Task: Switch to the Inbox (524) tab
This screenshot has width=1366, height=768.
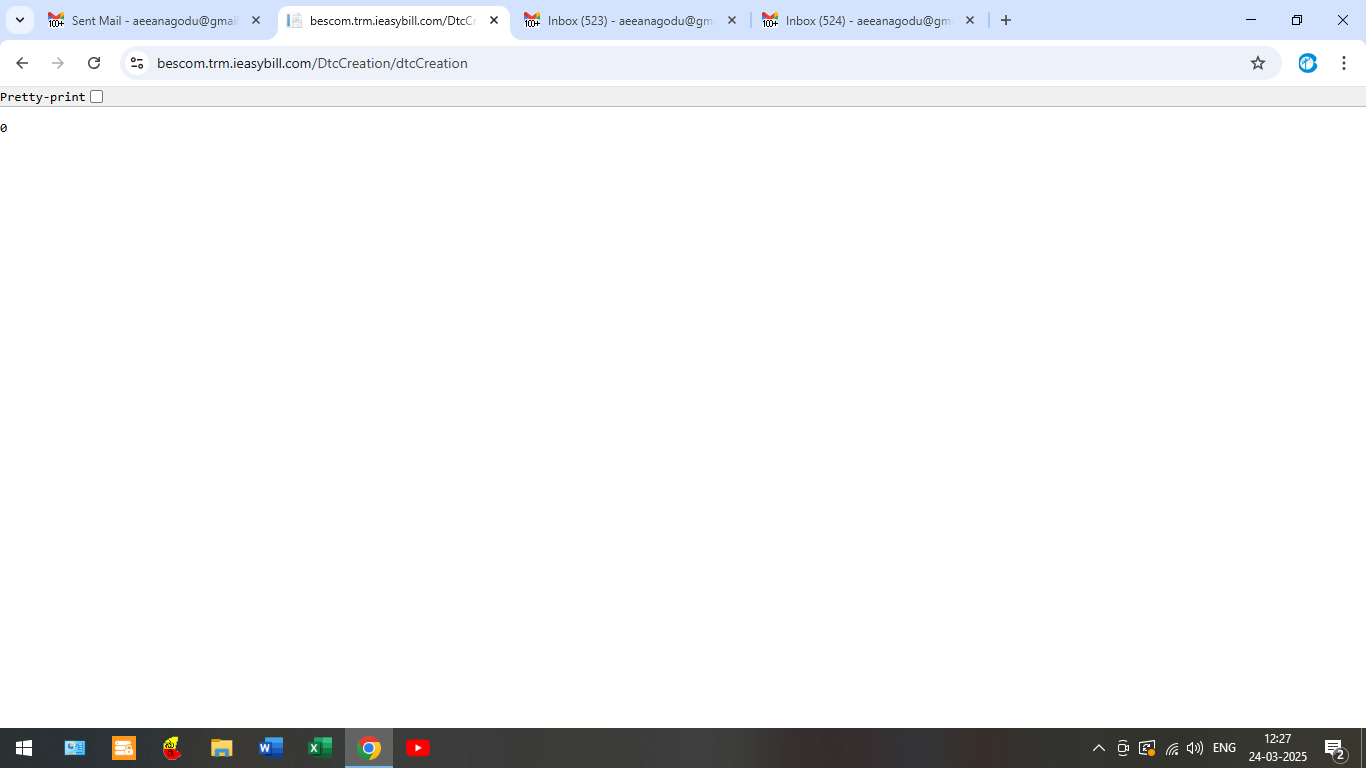Action: tap(869, 20)
